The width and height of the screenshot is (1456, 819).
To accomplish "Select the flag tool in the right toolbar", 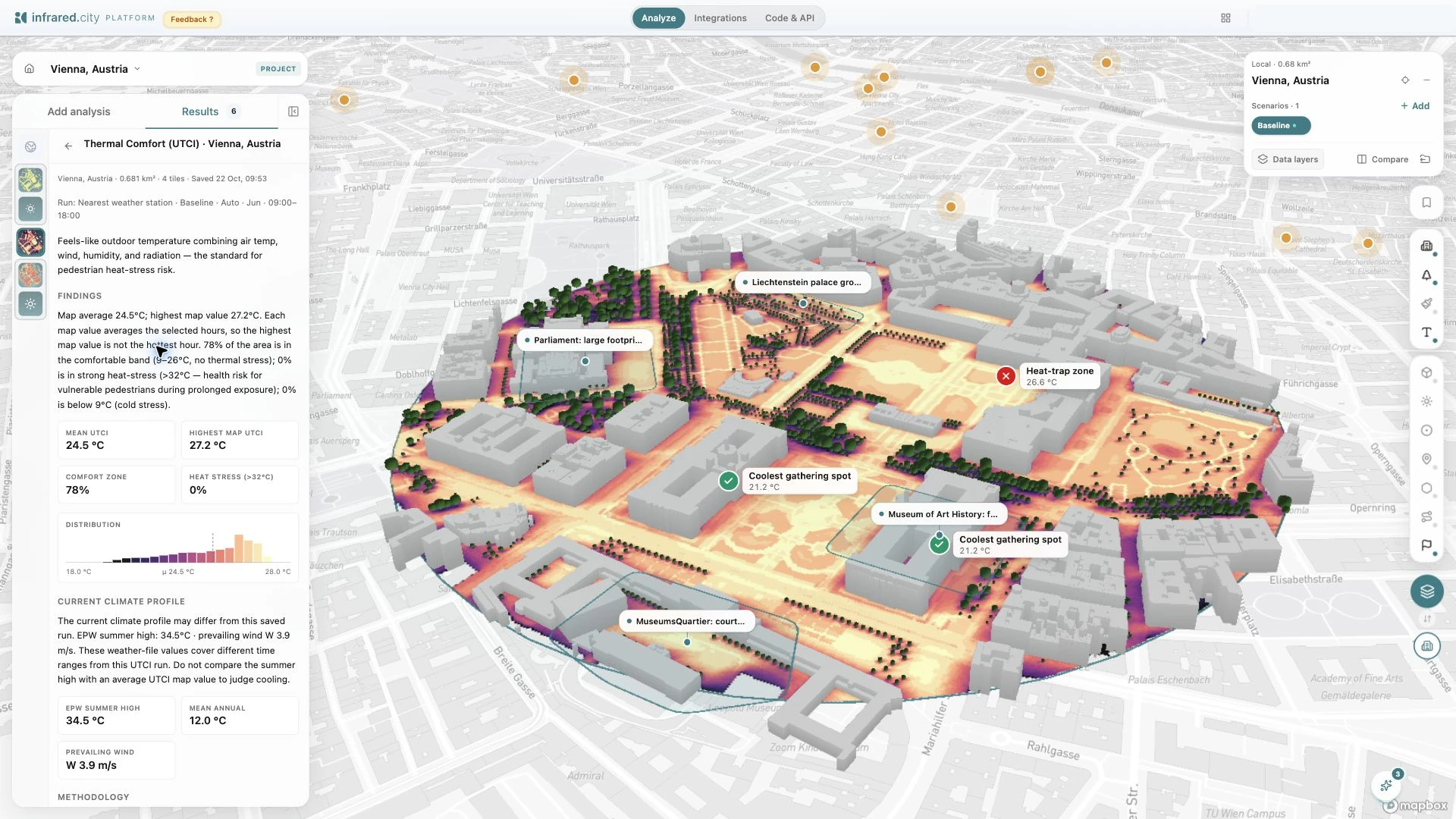I will 1426,545.
